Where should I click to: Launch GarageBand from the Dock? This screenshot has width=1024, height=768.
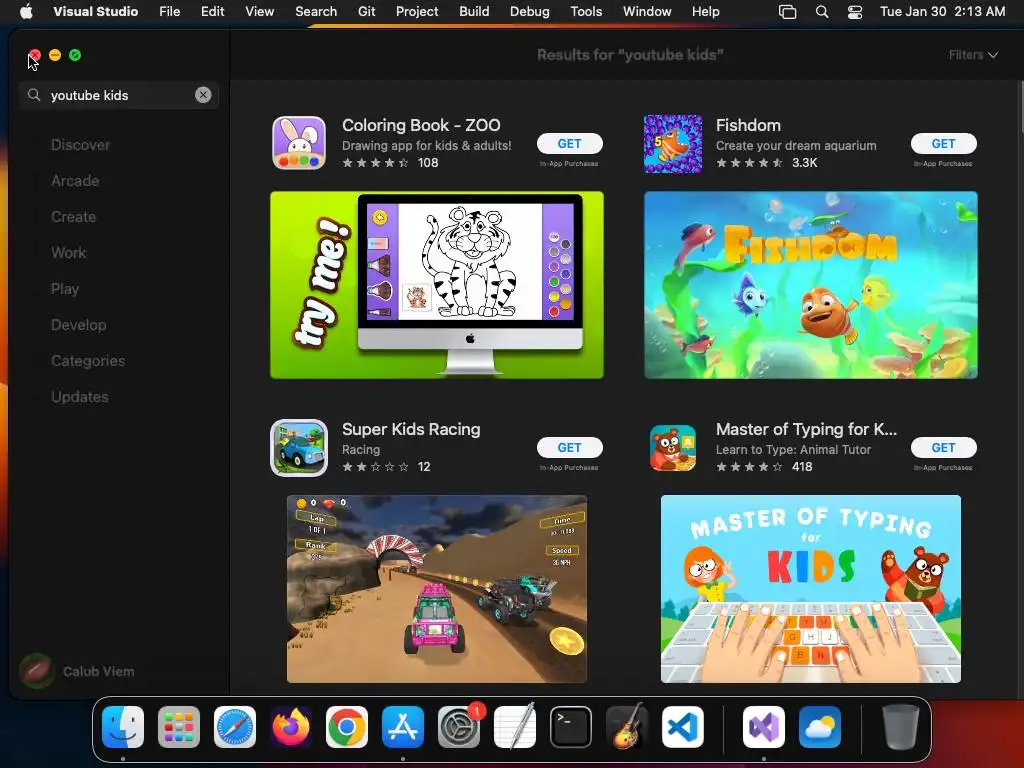(627, 727)
